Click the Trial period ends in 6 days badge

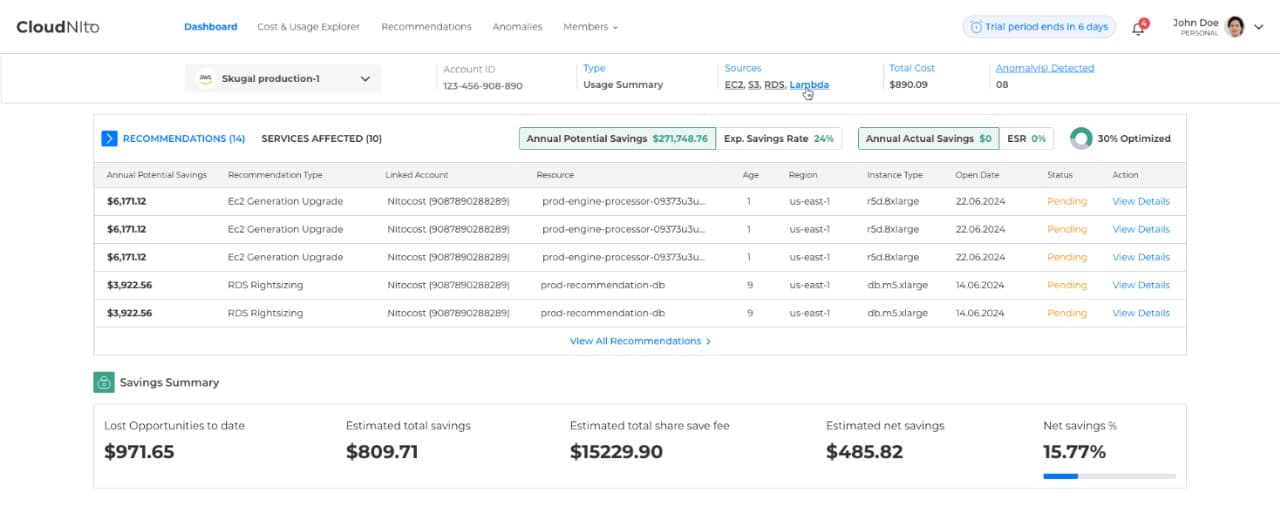click(x=1039, y=27)
